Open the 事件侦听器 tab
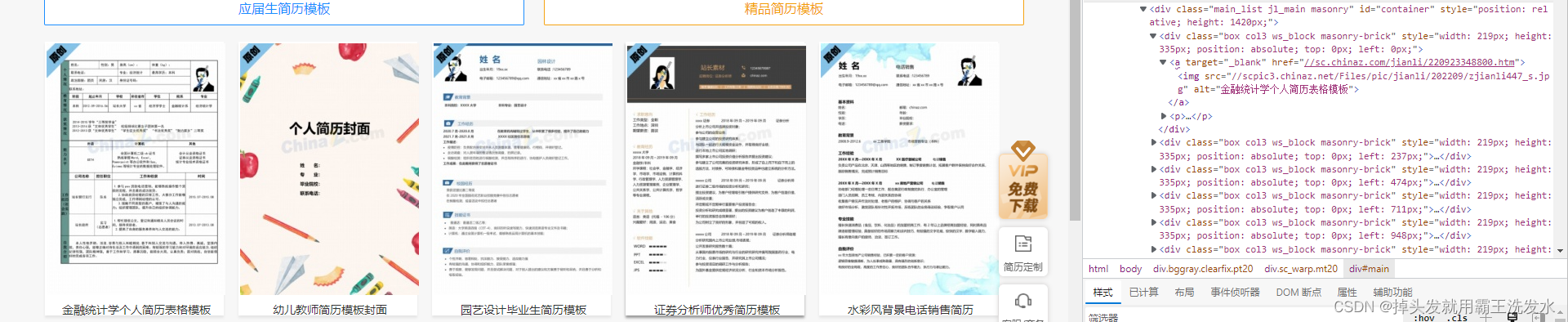The image size is (1568, 322). pos(1235,293)
